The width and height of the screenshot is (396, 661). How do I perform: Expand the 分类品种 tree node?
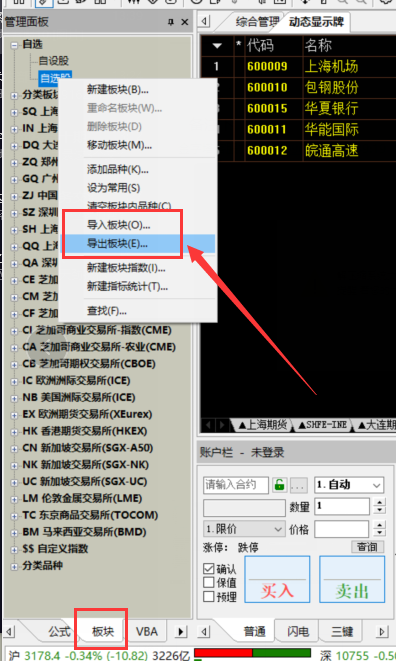click(x=14, y=567)
